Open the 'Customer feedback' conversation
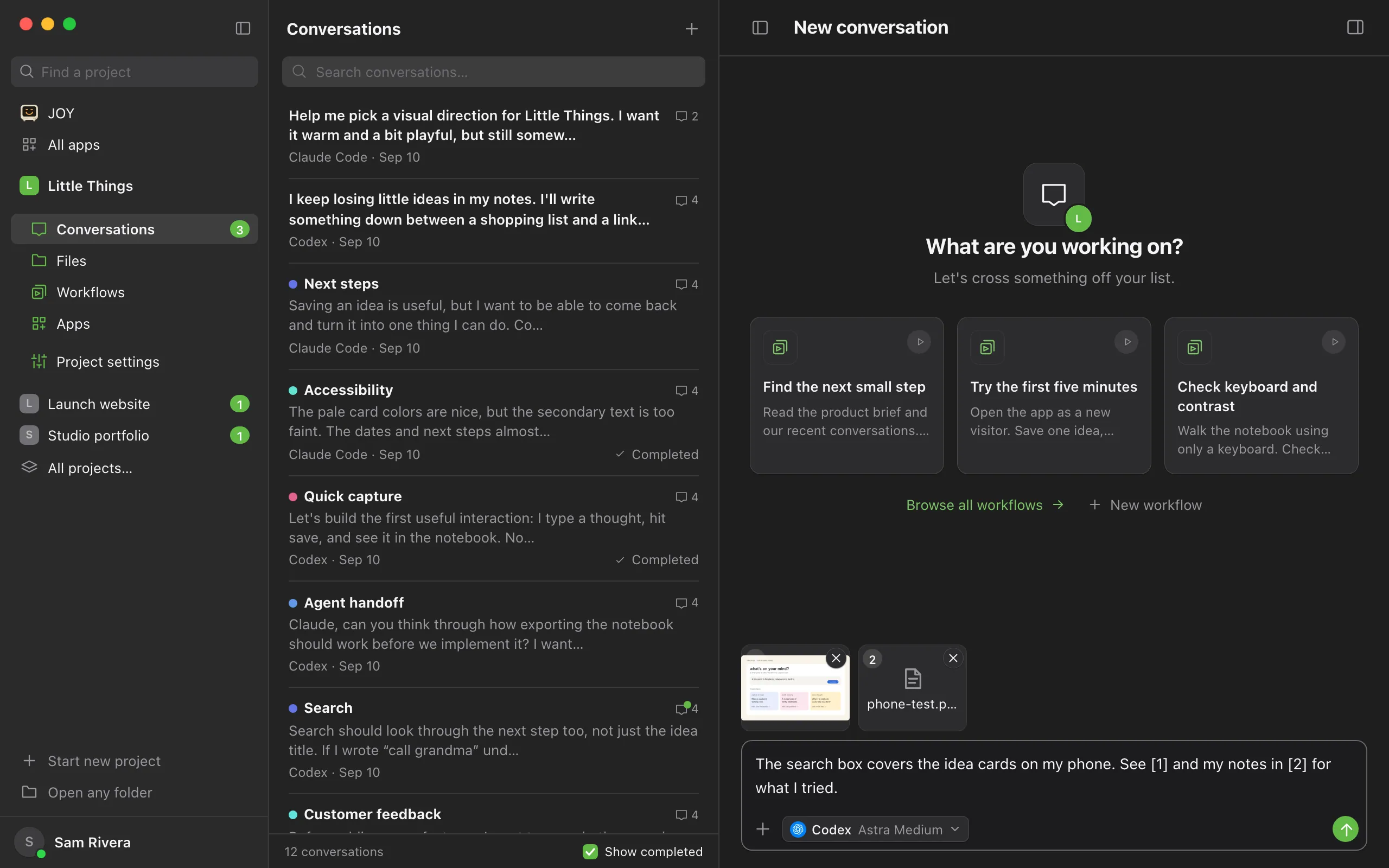The height and width of the screenshot is (868, 1389). [x=493, y=815]
